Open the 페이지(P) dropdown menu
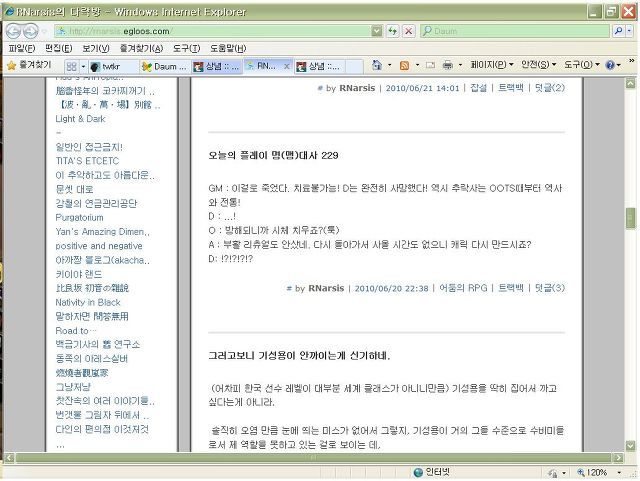The height and width of the screenshot is (481, 640). [491, 65]
